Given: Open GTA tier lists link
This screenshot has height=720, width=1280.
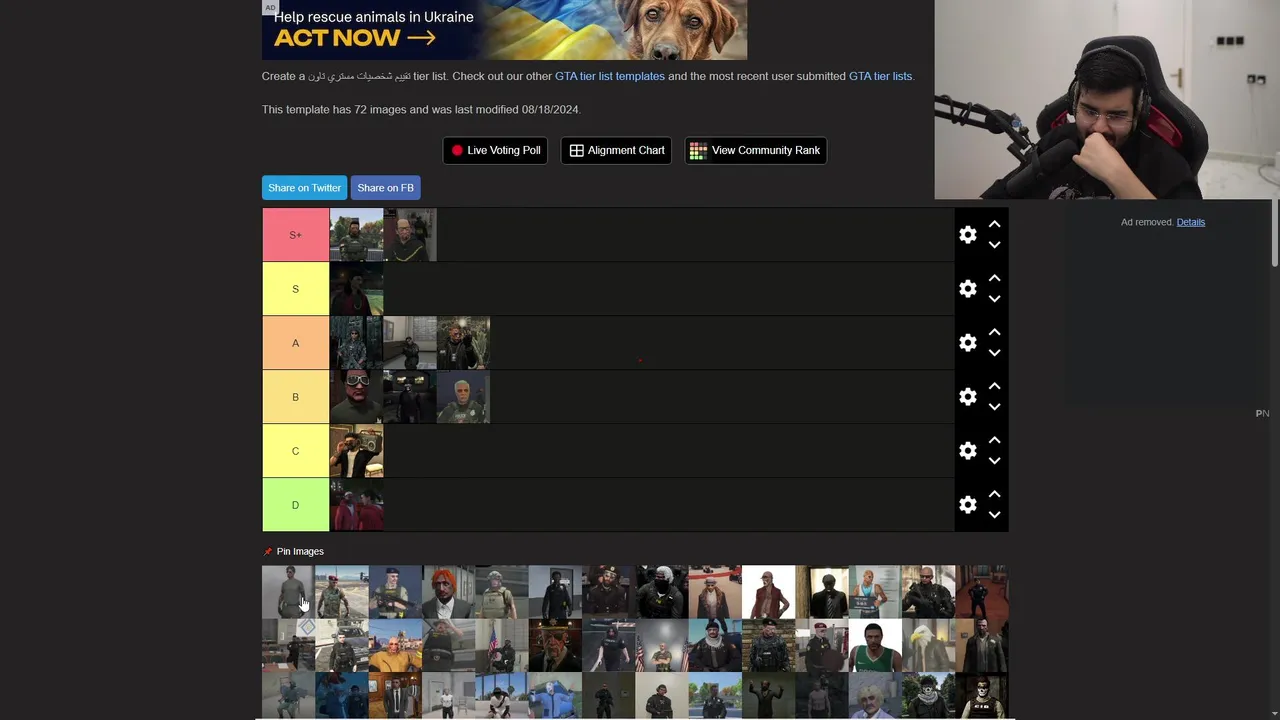Looking at the screenshot, I should pyautogui.click(x=880, y=76).
